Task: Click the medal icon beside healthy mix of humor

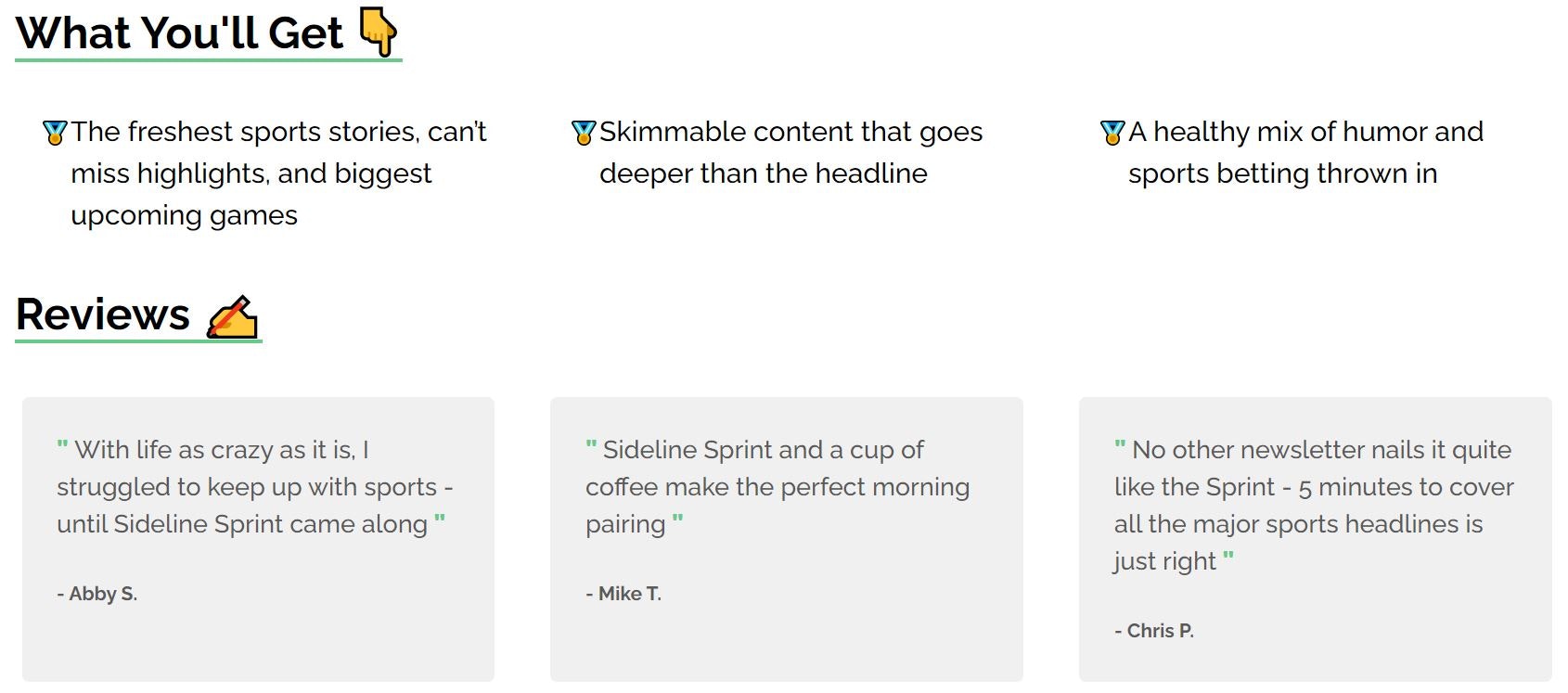Action: point(1112,133)
